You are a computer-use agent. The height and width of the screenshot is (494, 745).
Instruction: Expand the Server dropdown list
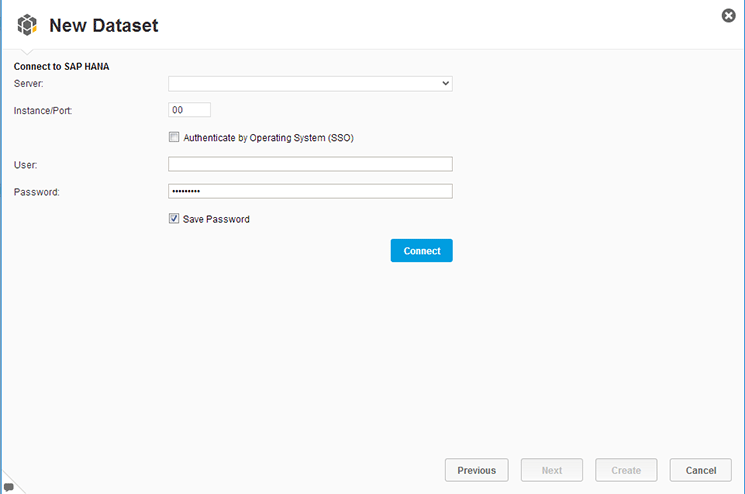click(446, 84)
